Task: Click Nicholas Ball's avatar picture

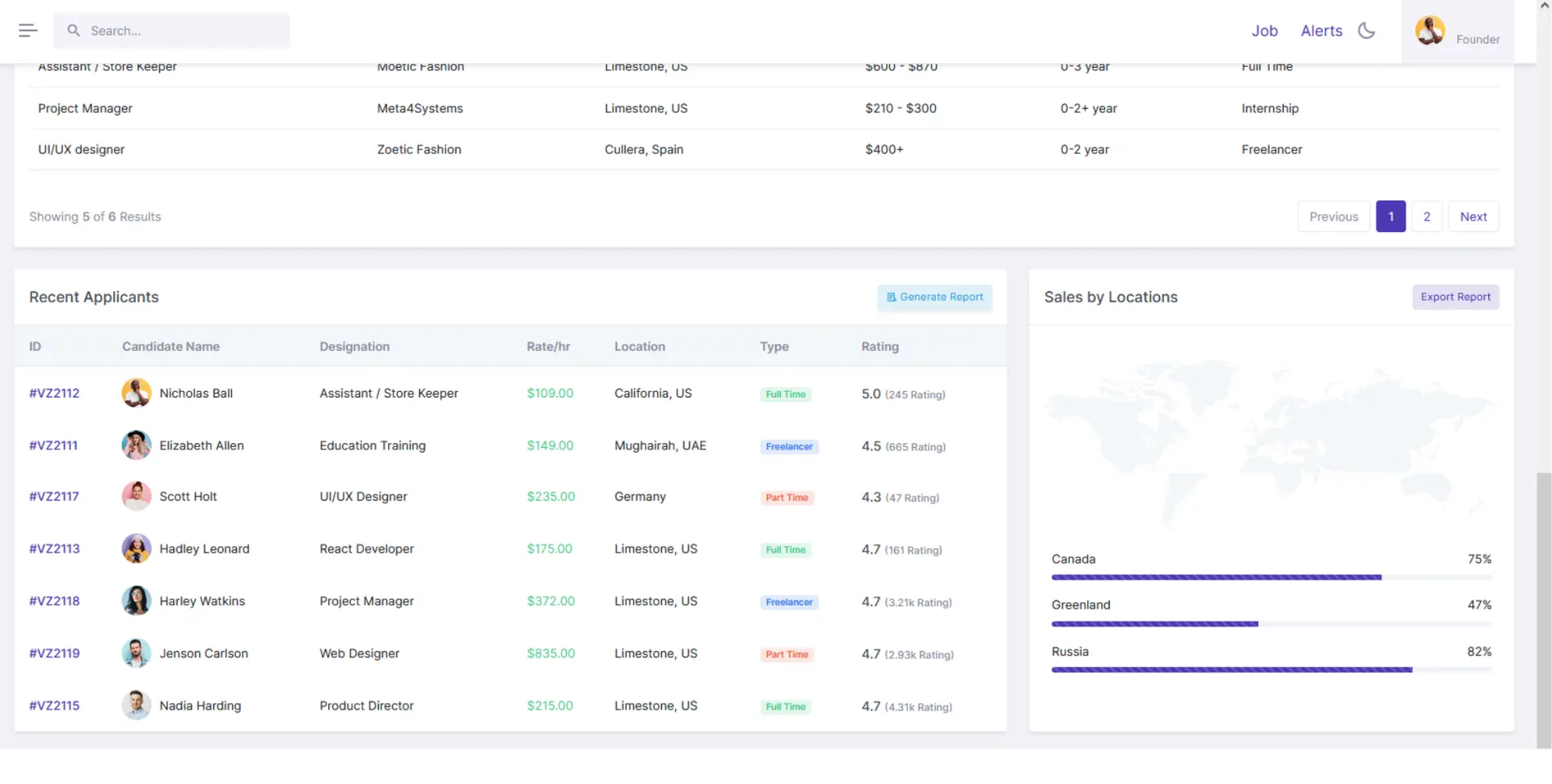Action: pyautogui.click(x=136, y=394)
